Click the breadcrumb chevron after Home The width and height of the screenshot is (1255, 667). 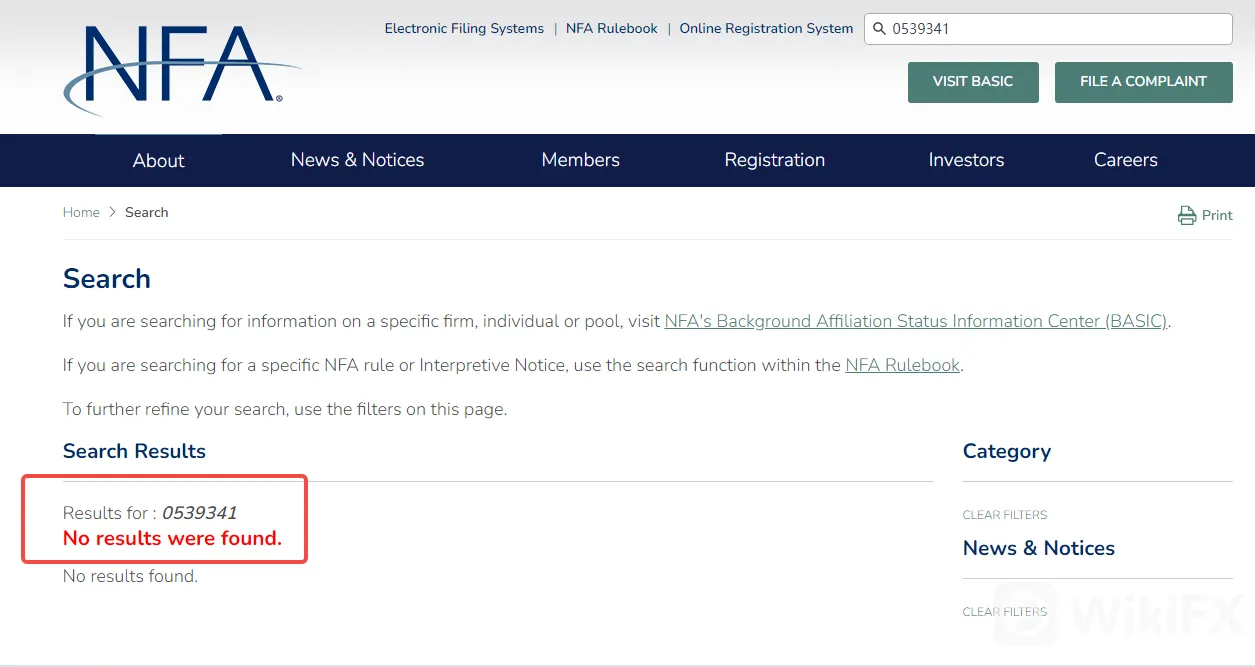coord(112,212)
